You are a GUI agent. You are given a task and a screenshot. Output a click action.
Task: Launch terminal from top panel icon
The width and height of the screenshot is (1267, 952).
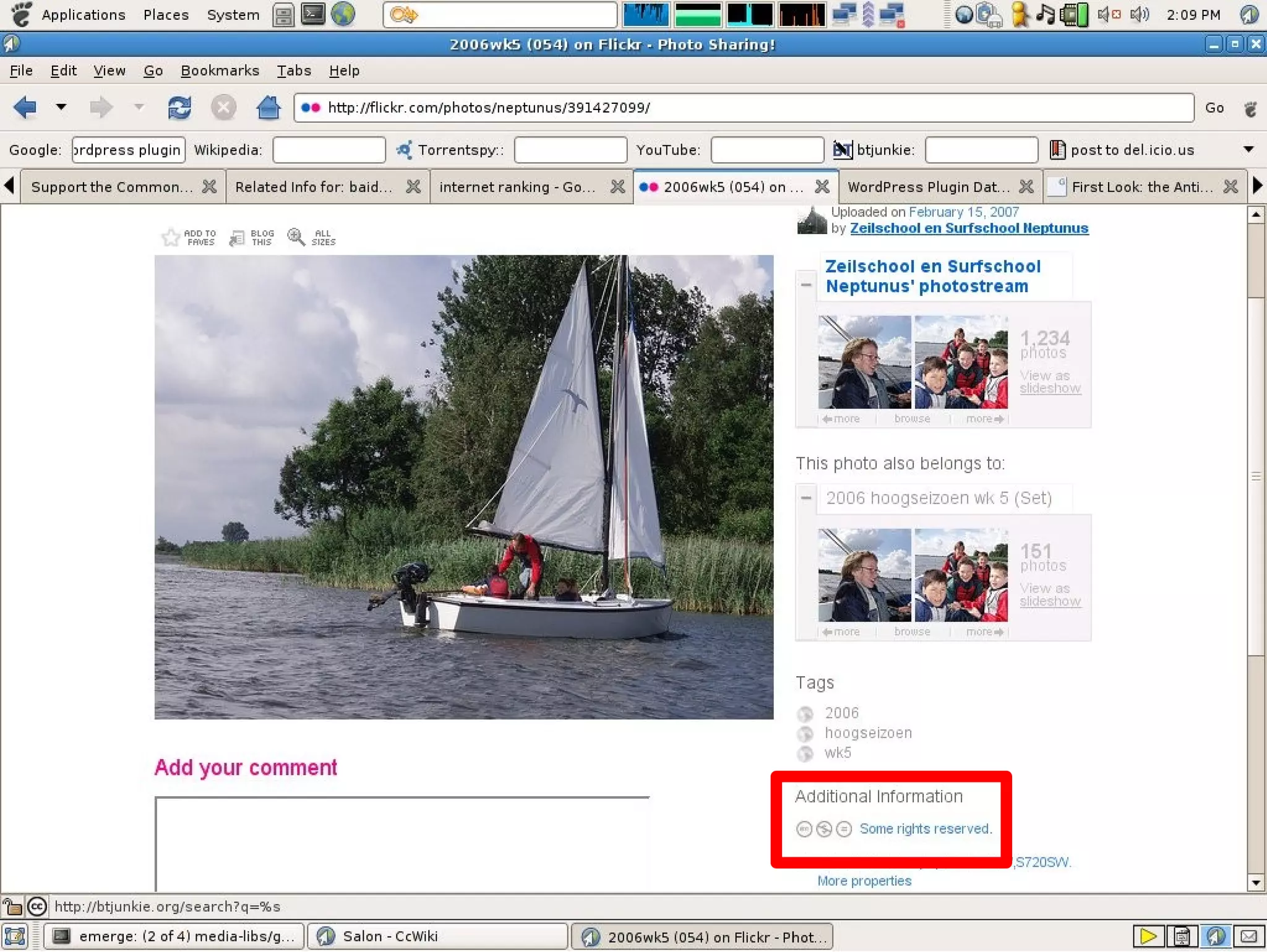313,14
